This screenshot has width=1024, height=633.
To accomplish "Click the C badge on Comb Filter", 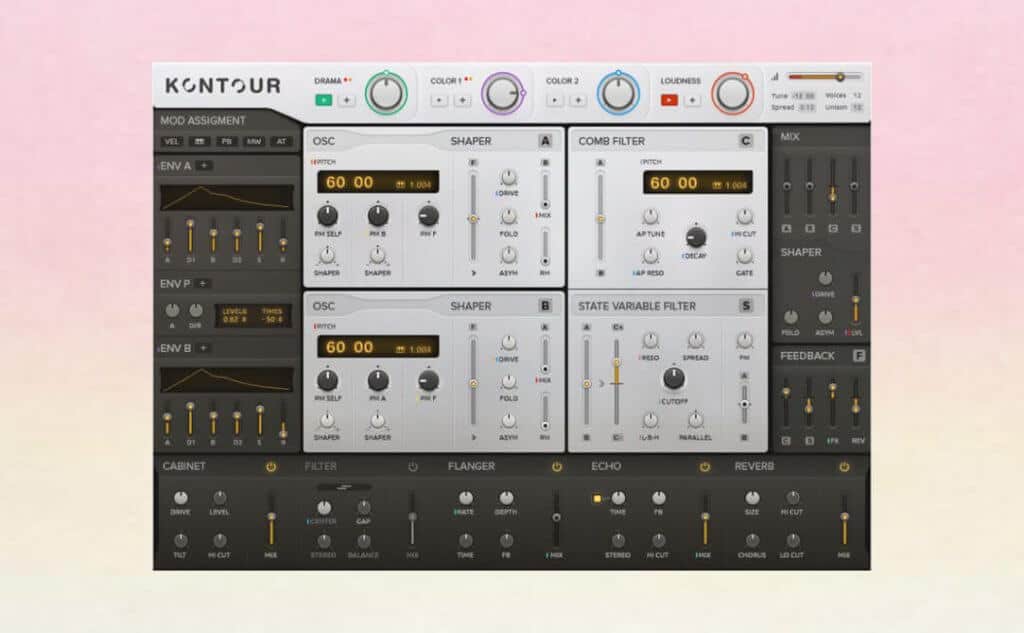I will (746, 141).
